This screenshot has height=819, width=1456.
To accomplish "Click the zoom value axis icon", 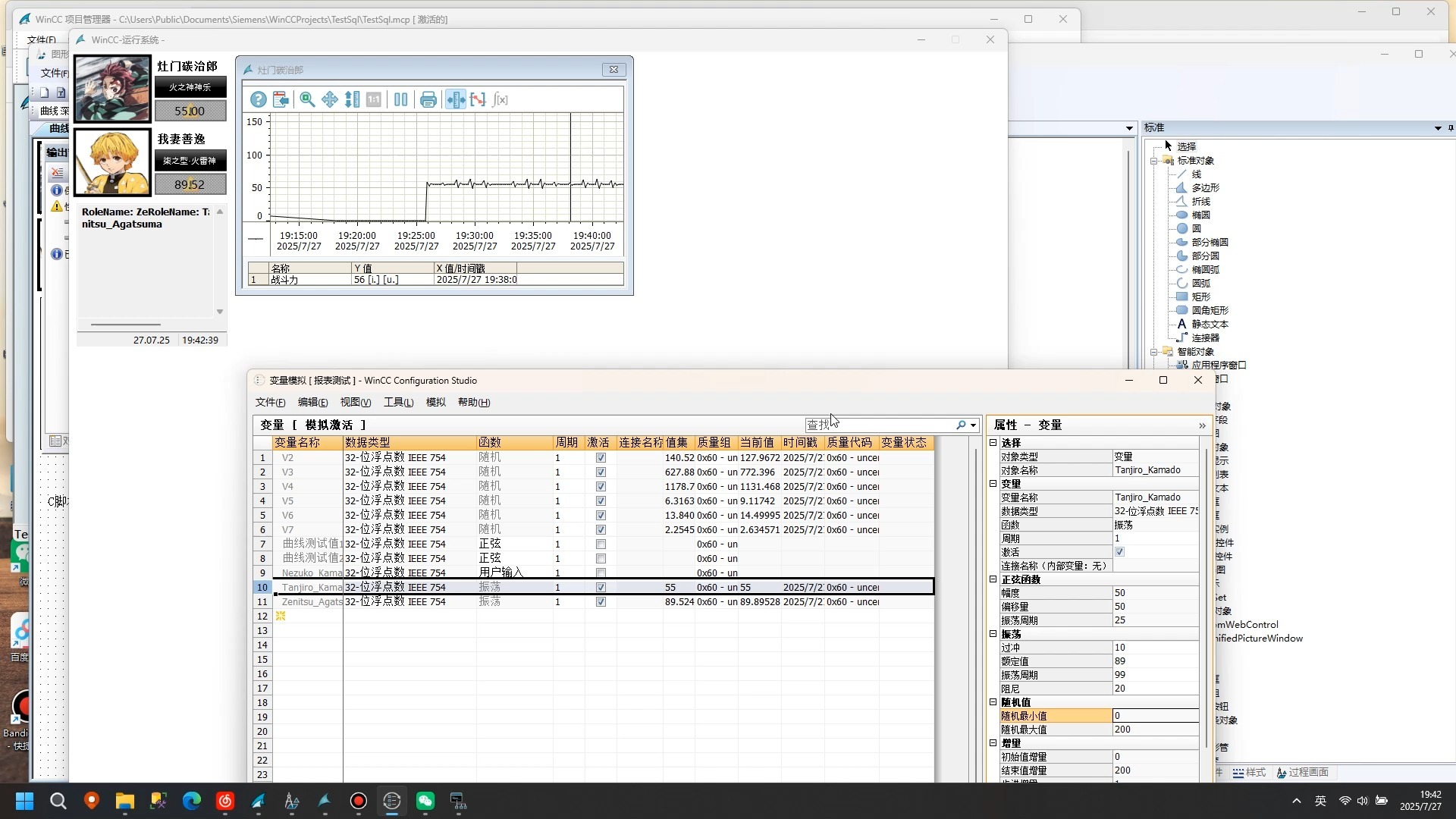I will pos(352,99).
